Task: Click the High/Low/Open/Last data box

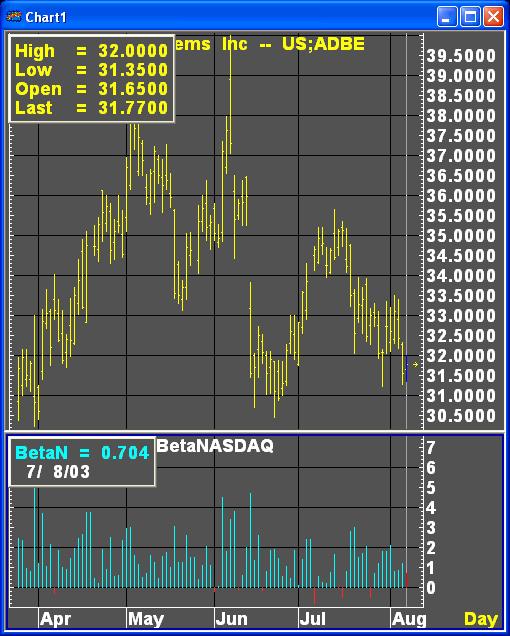Action: [x=92, y=79]
